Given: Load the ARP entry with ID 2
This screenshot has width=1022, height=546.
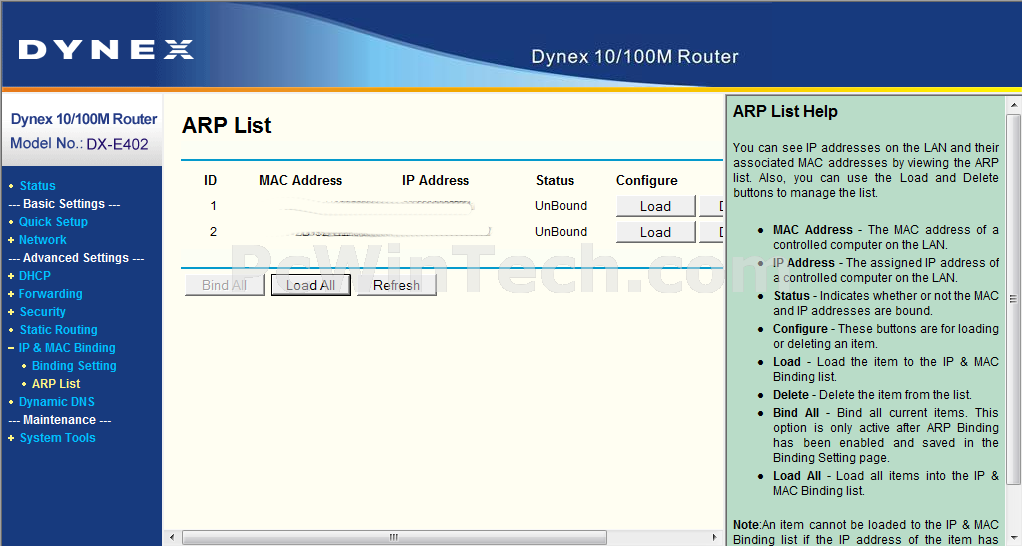Looking at the screenshot, I should pos(656,233).
